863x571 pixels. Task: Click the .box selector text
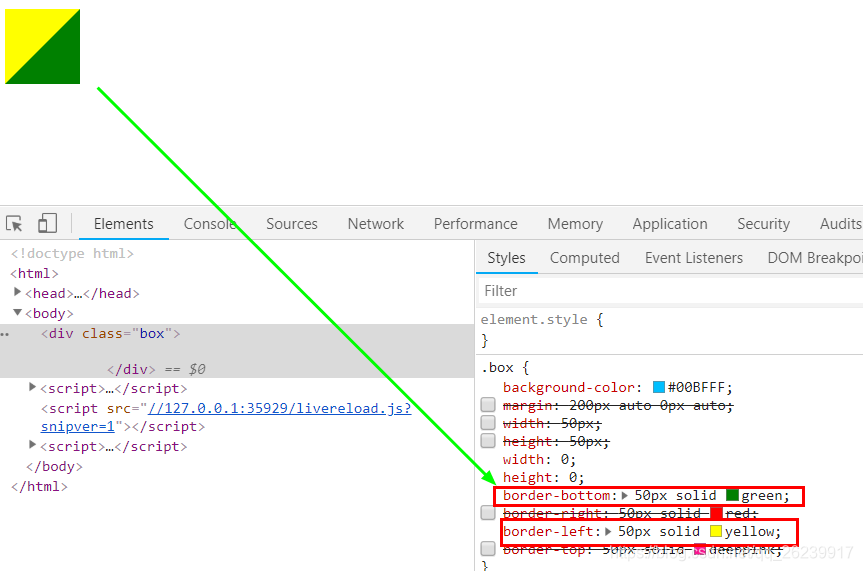497,367
